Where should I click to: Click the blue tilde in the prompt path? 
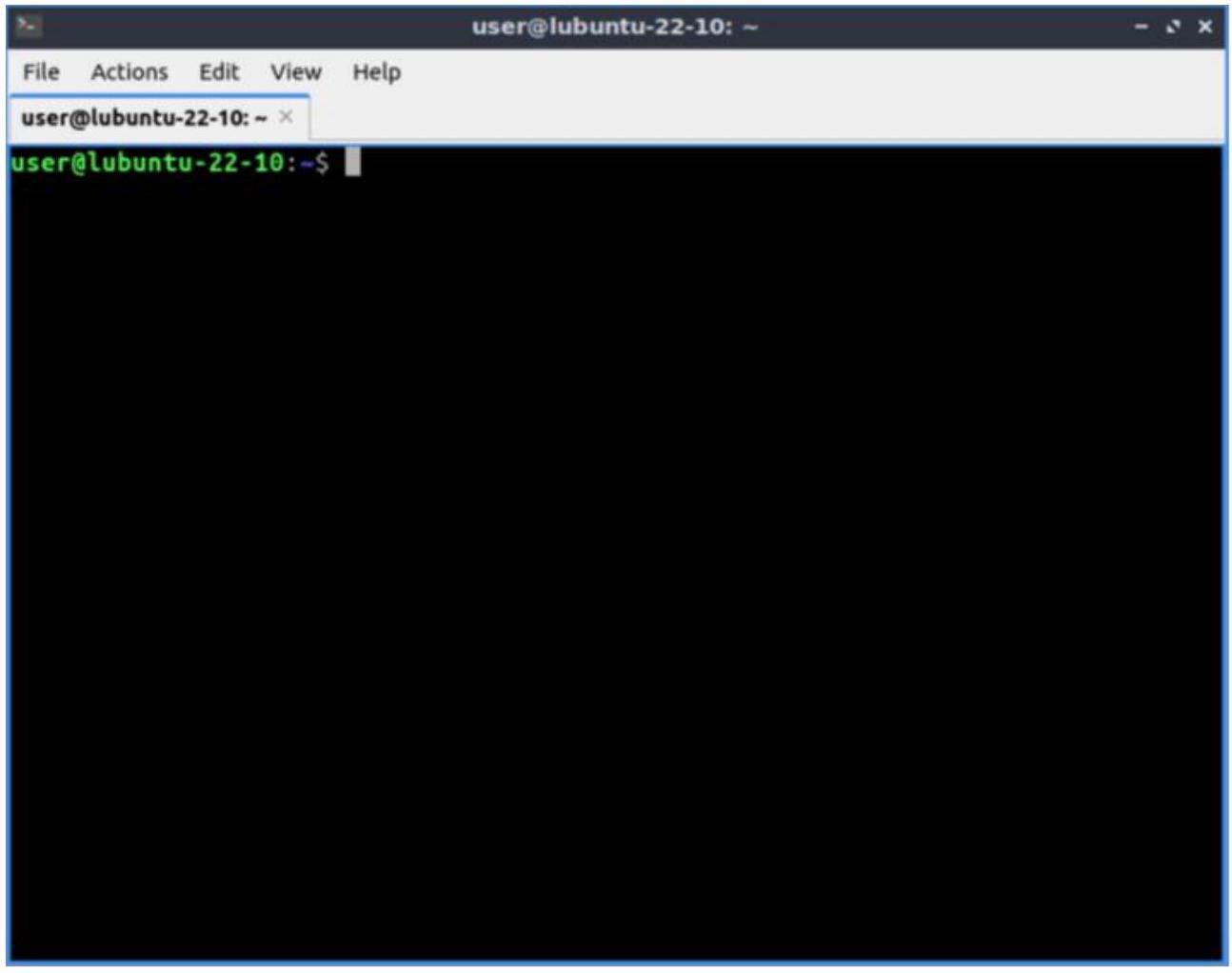click(307, 164)
